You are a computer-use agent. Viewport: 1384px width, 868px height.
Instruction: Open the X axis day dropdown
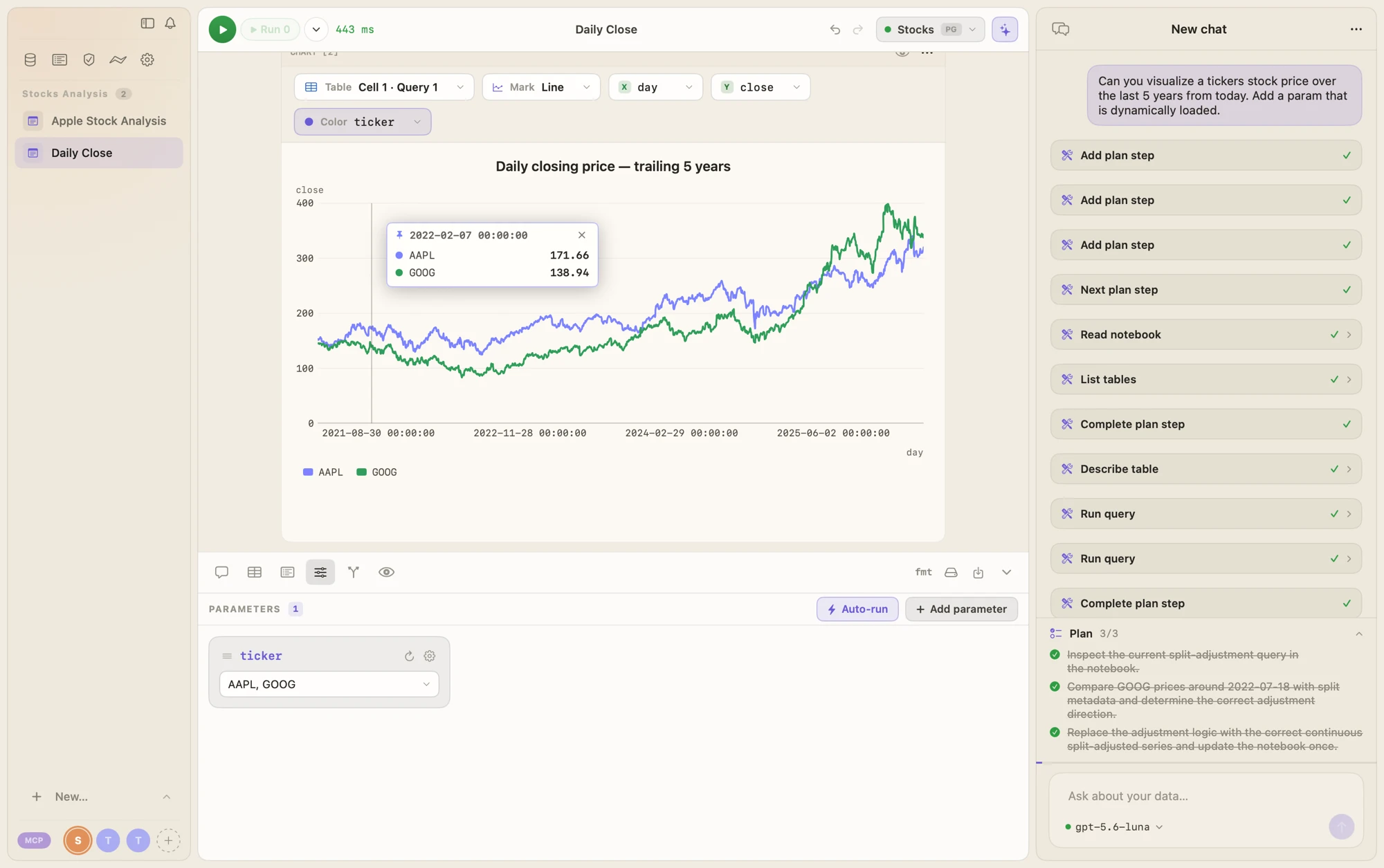point(655,87)
